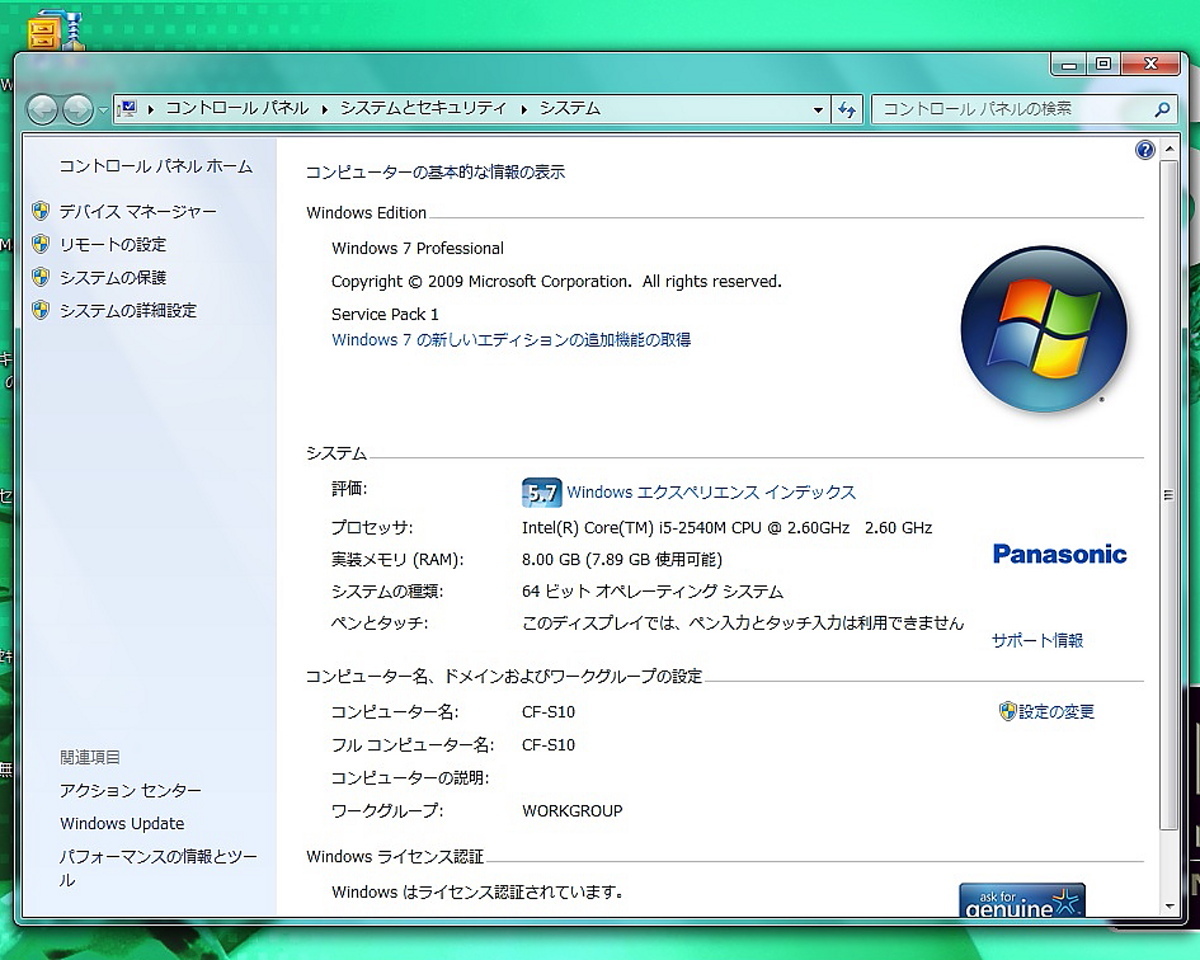Open アクション センター link

[130, 790]
